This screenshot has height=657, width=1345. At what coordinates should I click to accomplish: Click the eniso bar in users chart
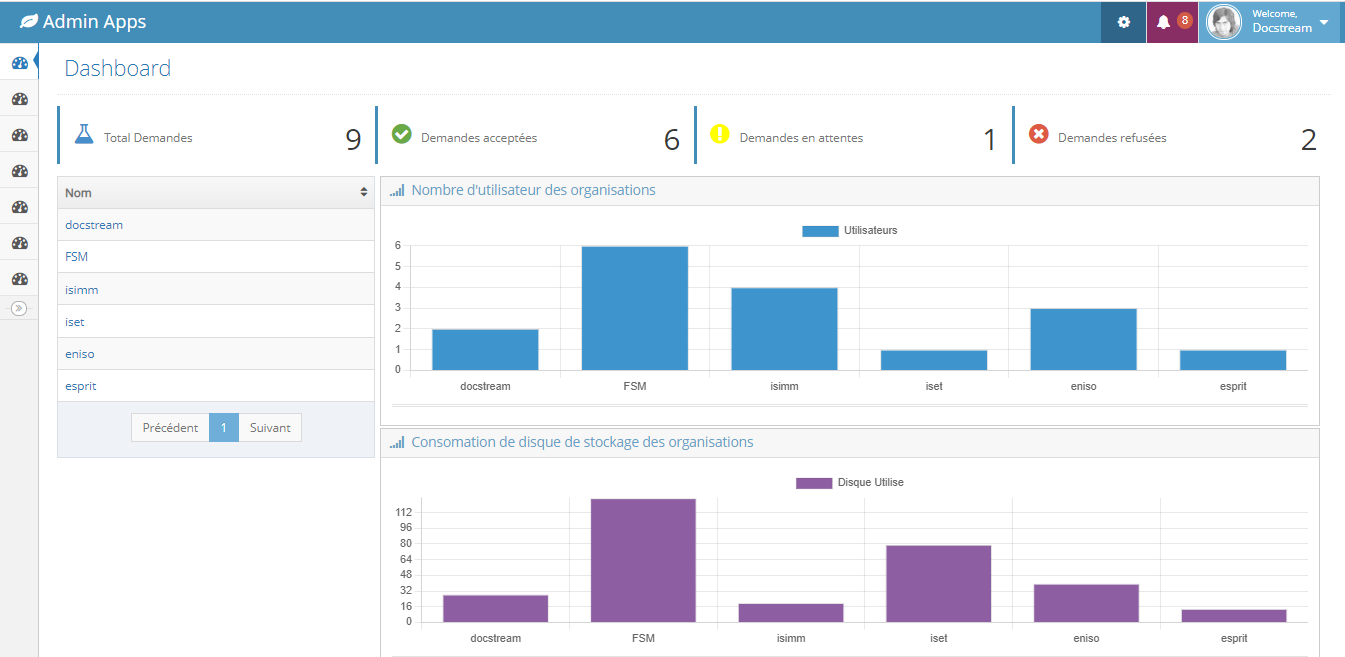[1084, 339]
